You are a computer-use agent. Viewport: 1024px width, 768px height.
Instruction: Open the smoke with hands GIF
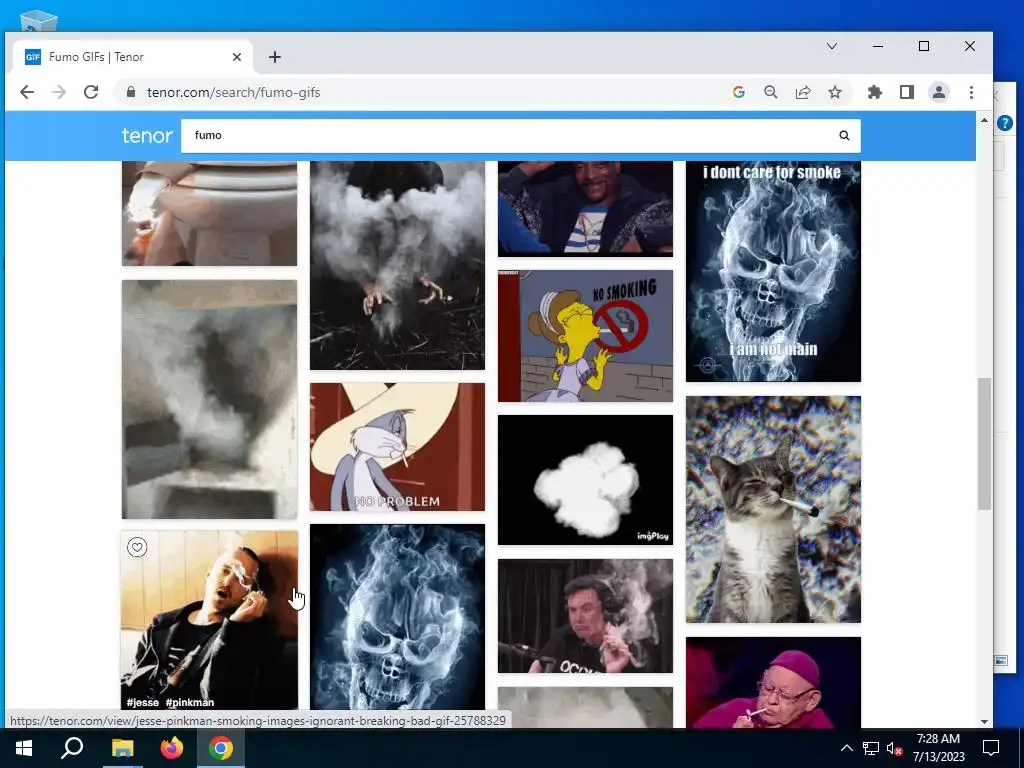pyautogui.click(x=397, y=265)
